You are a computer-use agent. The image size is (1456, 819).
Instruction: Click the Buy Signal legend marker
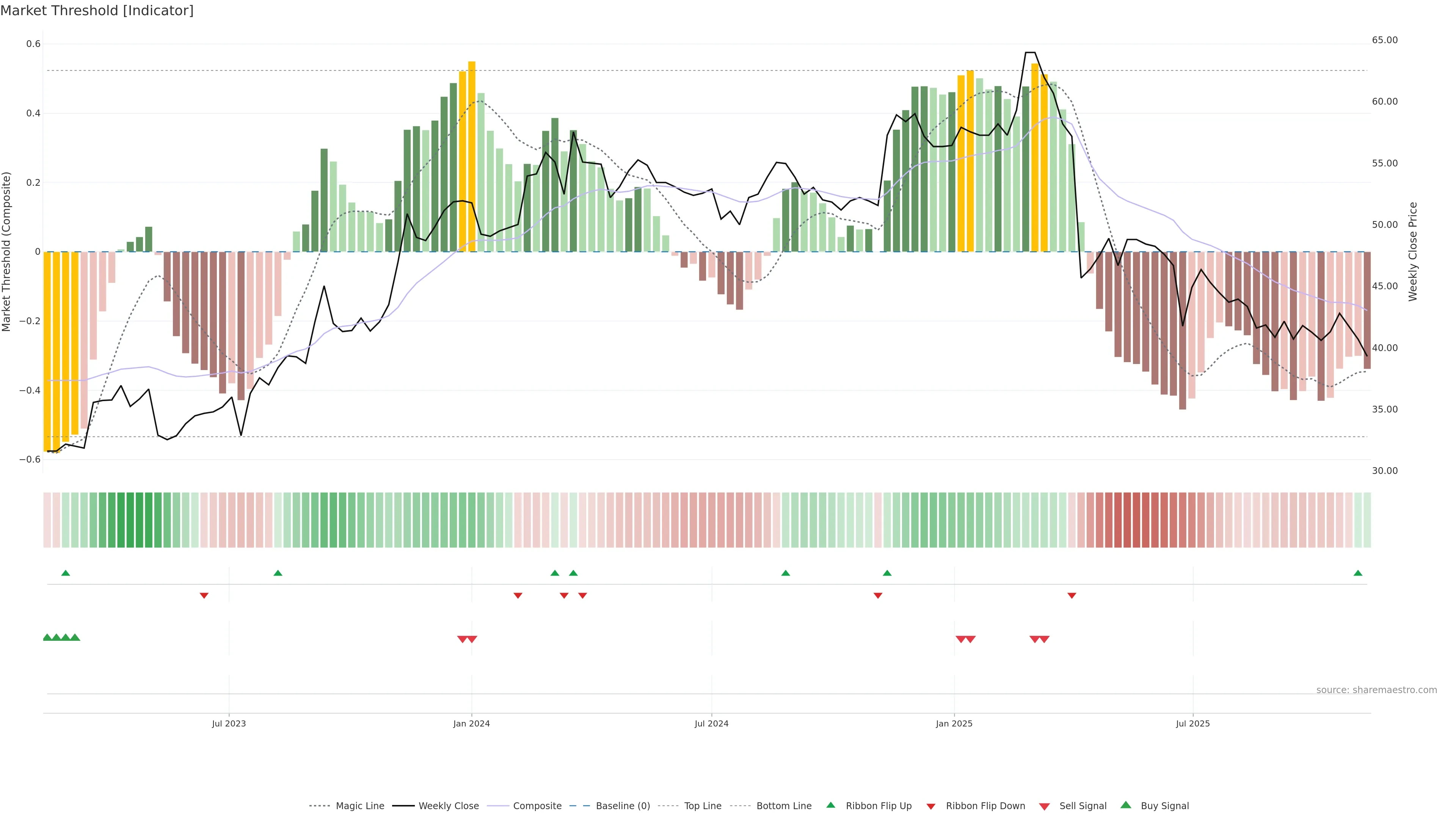point(1125,805)
